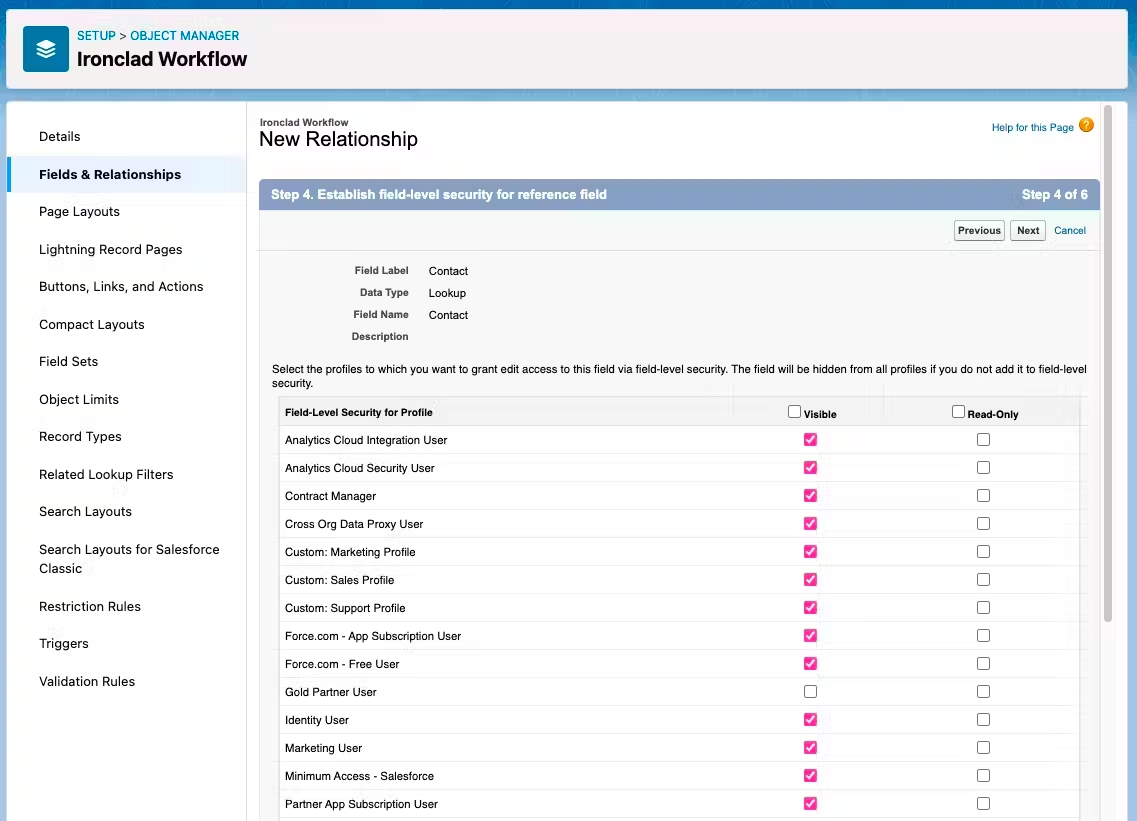Uncheck Visible for Force.com - App Subscription User

click(x=810, y=635)
